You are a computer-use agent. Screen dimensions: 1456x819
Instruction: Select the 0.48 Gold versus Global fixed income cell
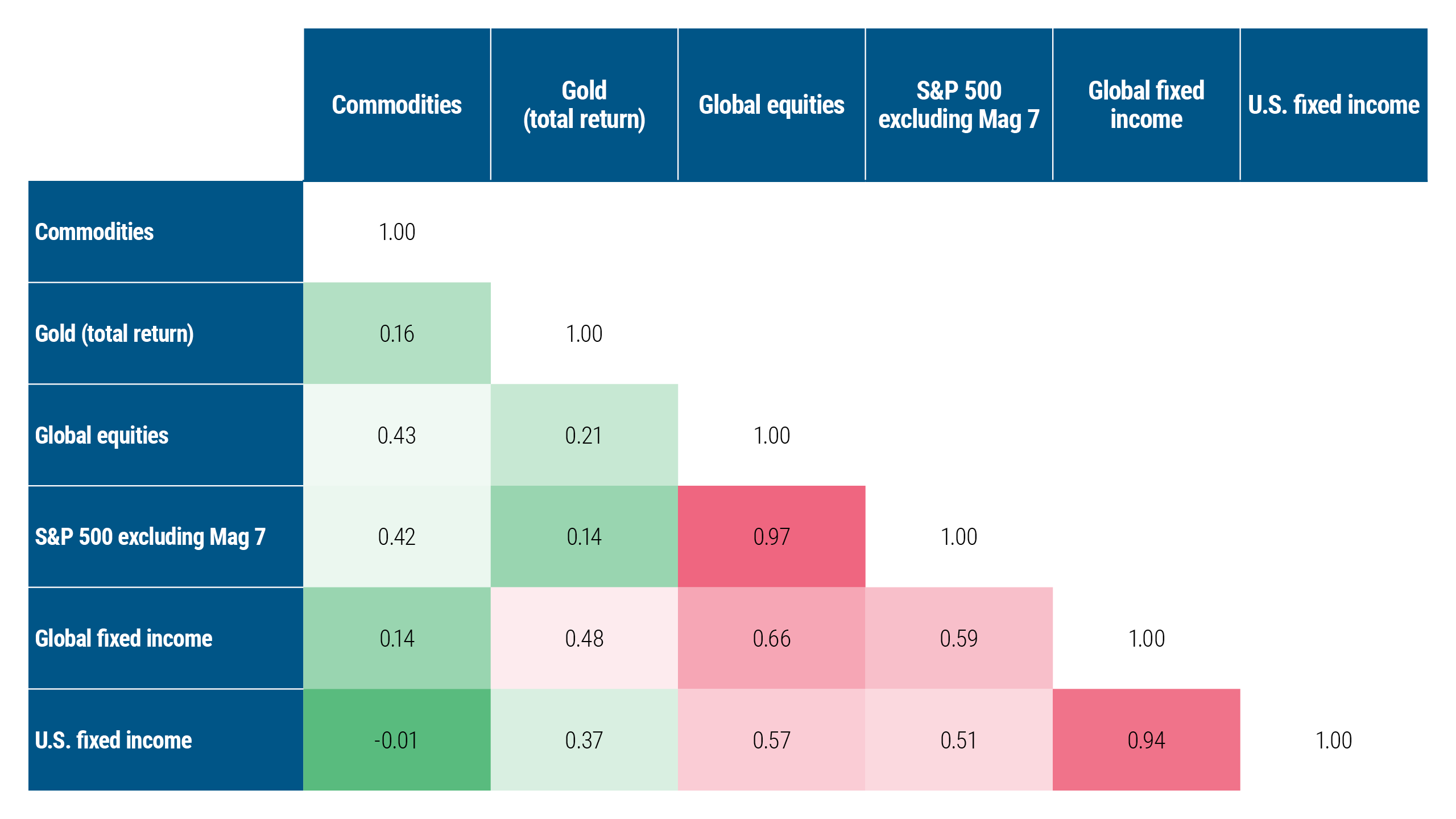(x=584, y=638)
